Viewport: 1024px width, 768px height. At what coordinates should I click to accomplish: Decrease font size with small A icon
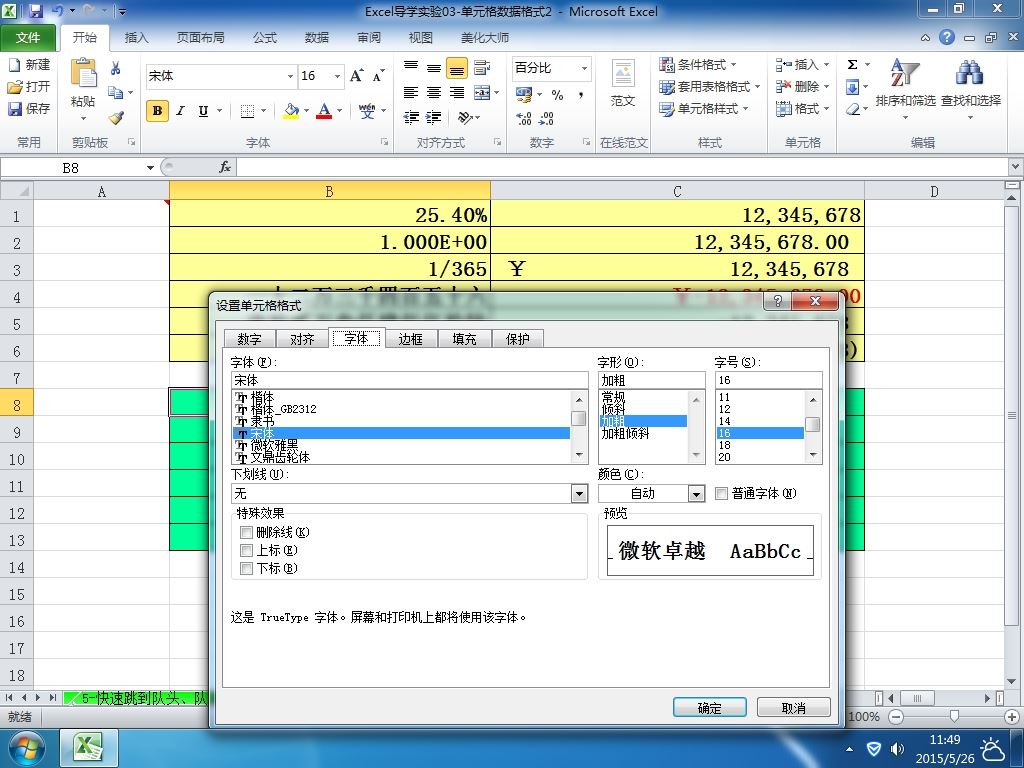(x=378, y=76)
